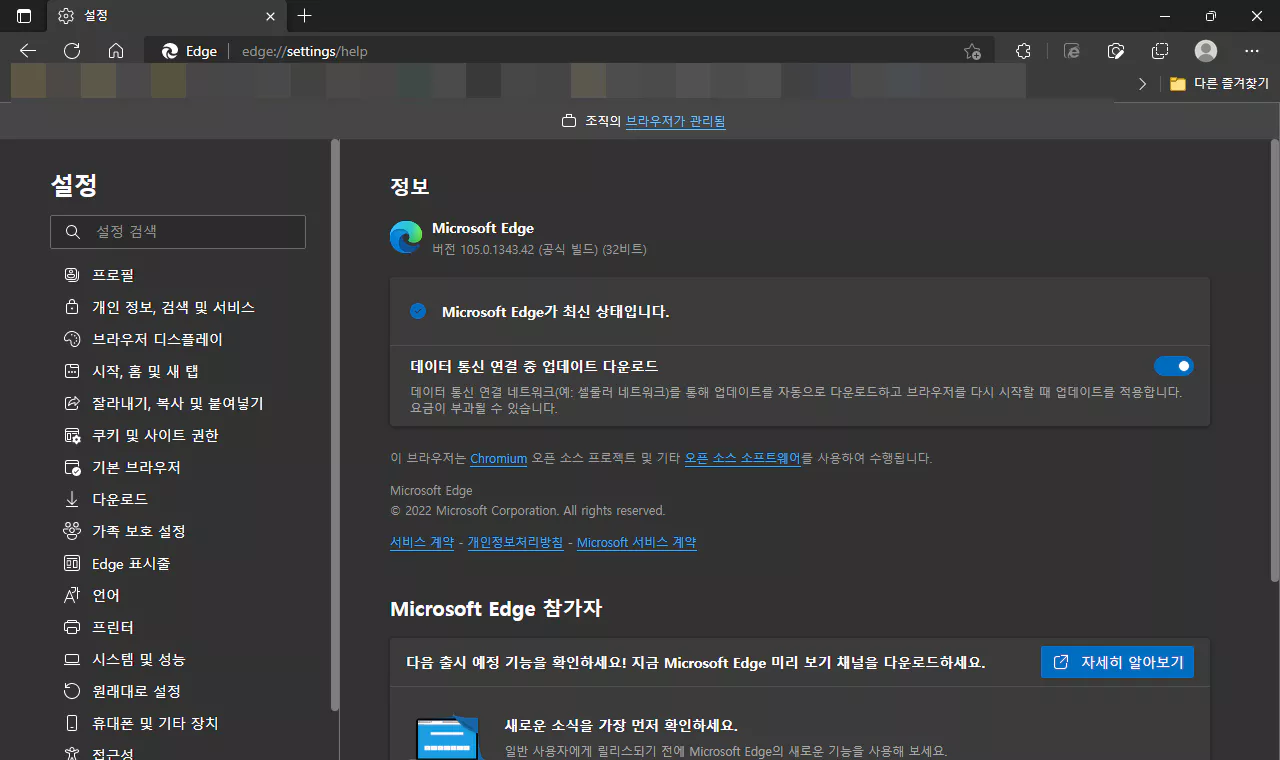Click the search magnifier icon in settings
This screenshot has width=1280, height=760.
[72, 231]
